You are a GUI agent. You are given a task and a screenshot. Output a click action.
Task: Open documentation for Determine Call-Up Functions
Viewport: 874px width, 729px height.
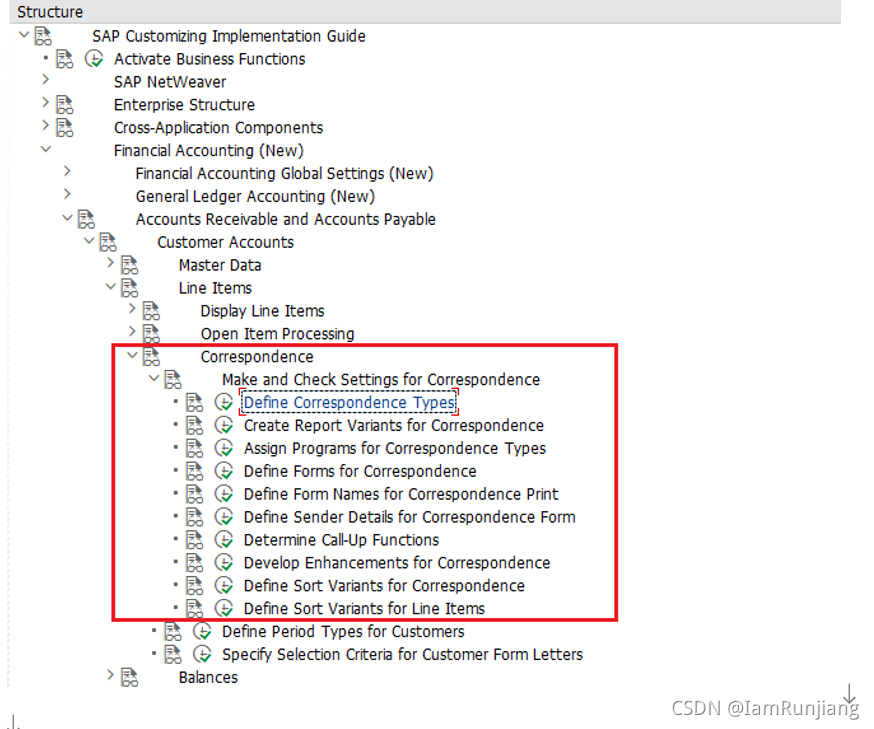coord(195,540)
